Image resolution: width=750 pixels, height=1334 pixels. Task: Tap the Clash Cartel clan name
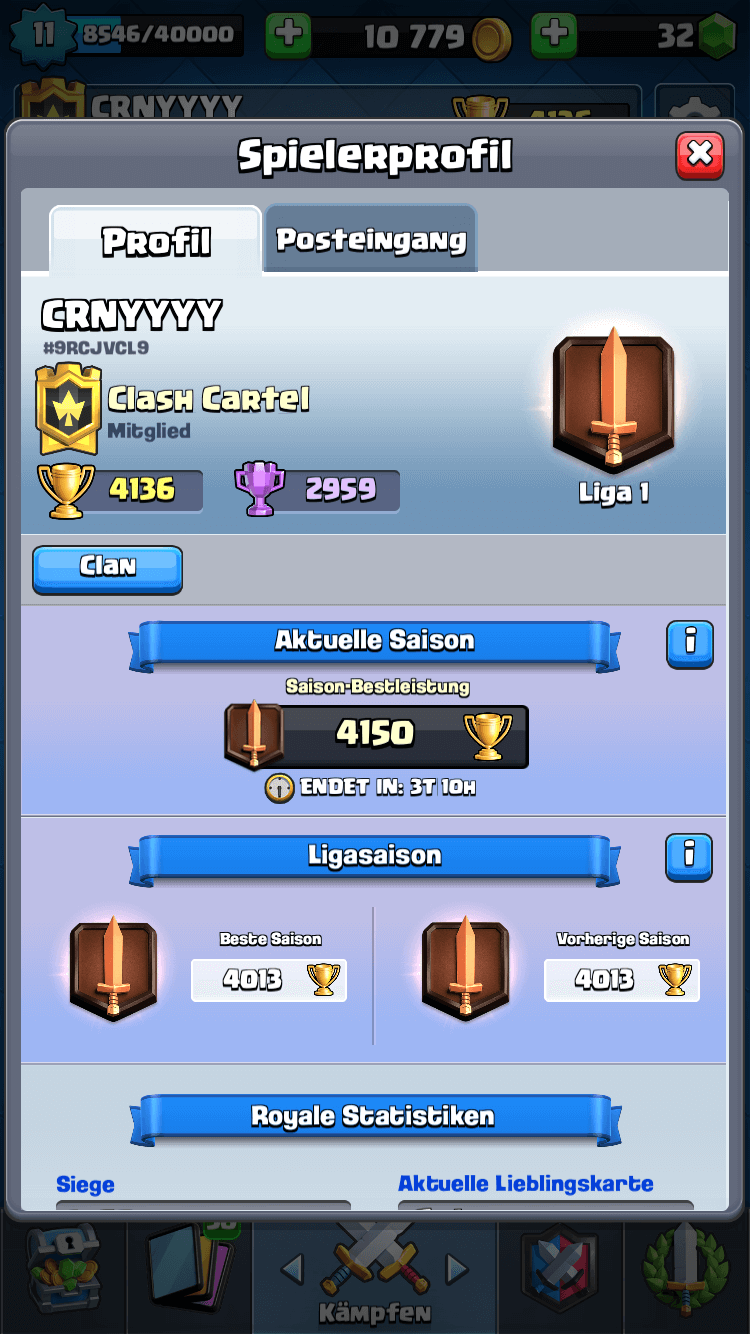point(209,399)
